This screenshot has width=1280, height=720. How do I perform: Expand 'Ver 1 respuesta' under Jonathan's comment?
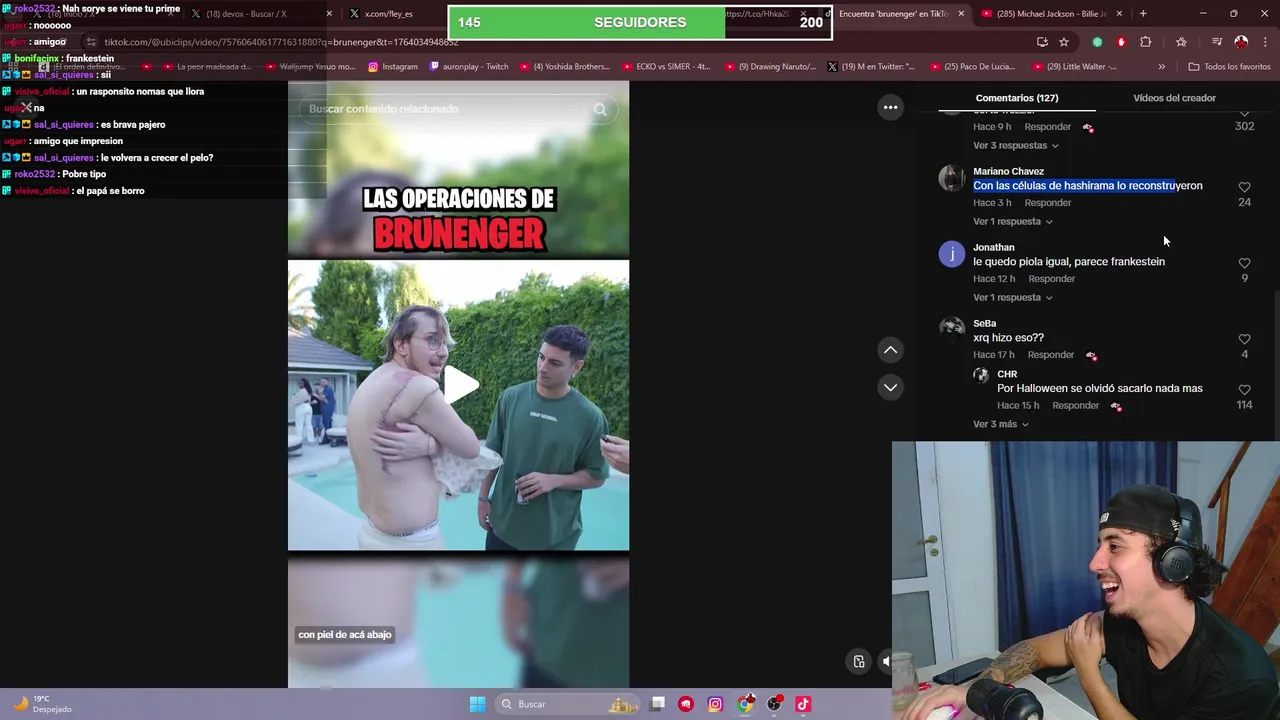pos(1013,298)
